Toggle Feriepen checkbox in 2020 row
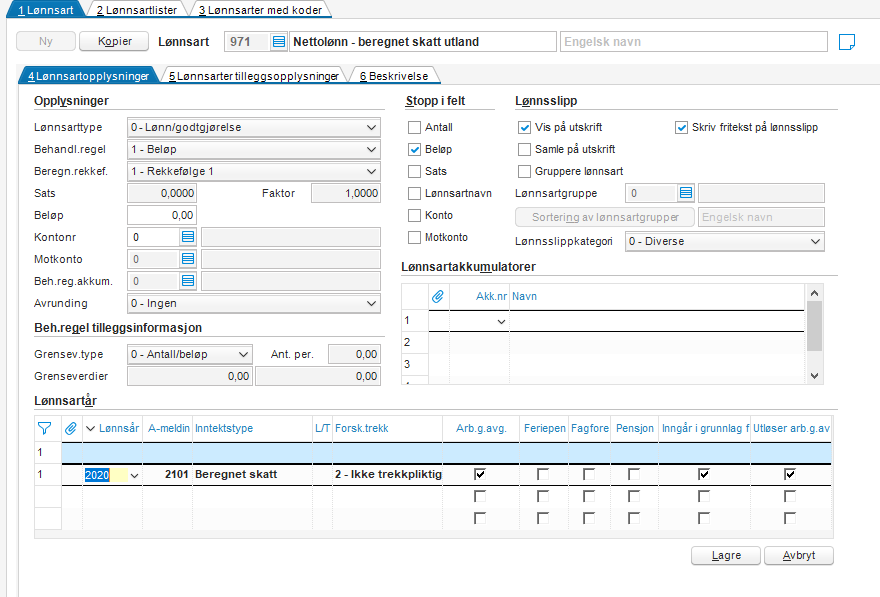The image size is (880, 597). [543, 474]
